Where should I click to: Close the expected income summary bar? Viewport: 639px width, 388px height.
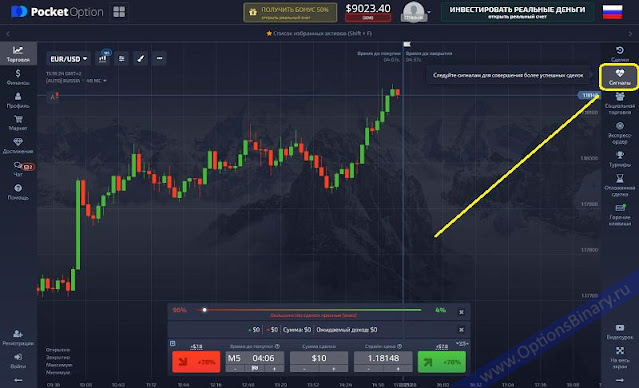461,330
